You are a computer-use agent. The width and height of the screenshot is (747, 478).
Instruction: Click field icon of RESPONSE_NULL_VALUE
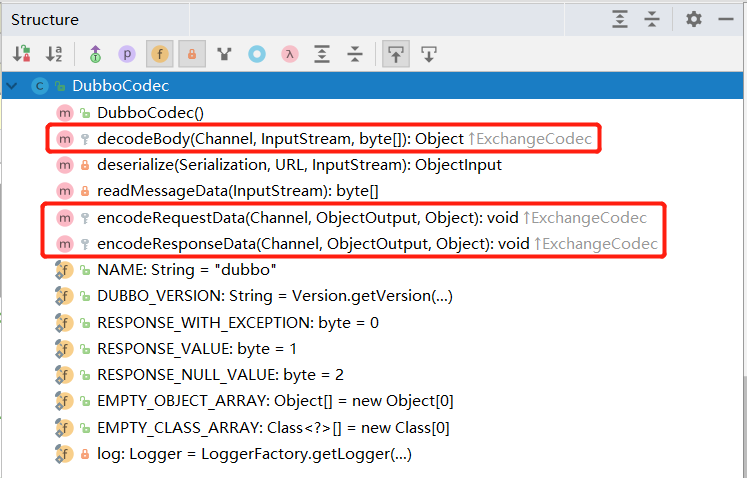[x=64, y=375]
